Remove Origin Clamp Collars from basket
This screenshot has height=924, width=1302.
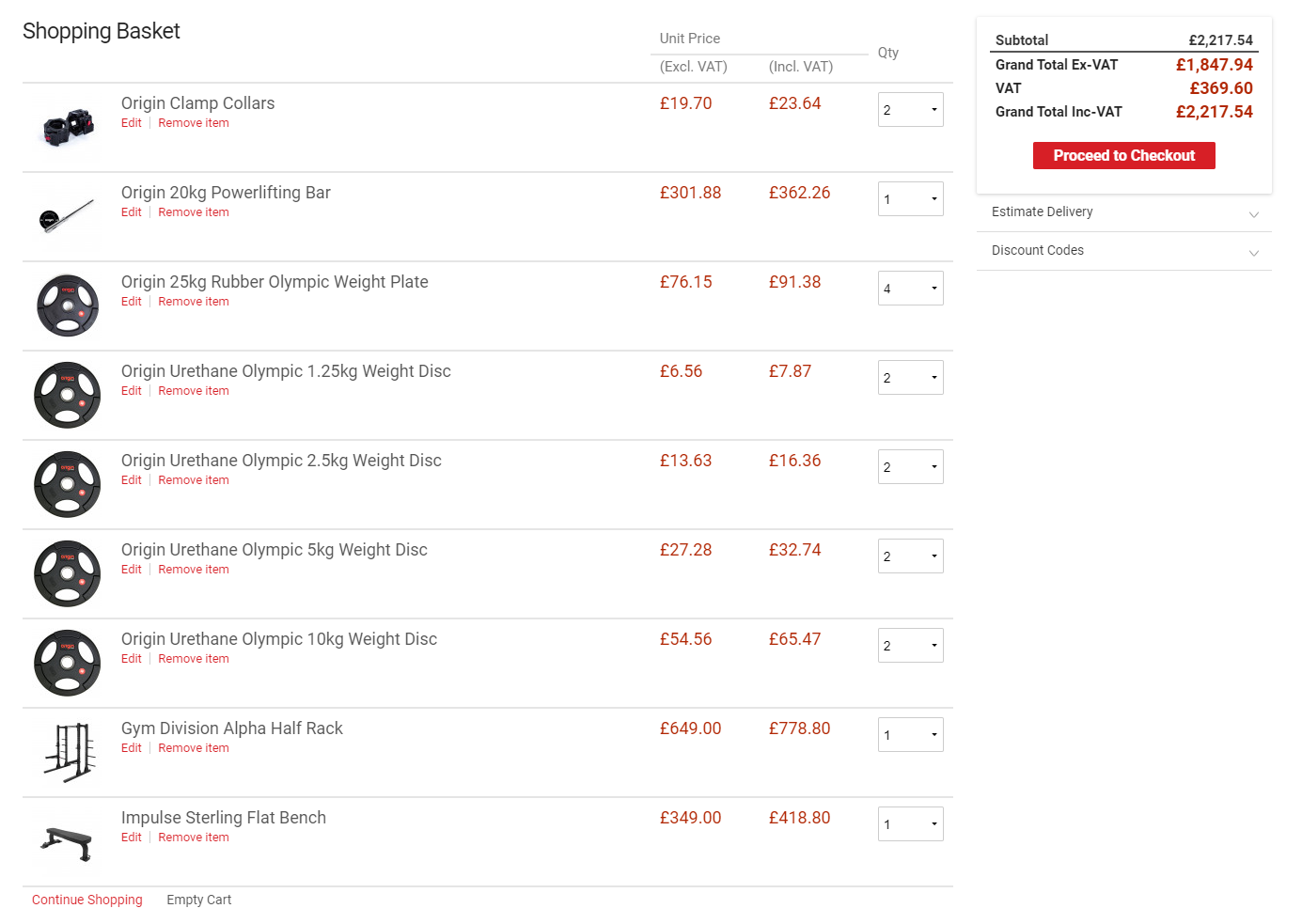tap(194, 123)
